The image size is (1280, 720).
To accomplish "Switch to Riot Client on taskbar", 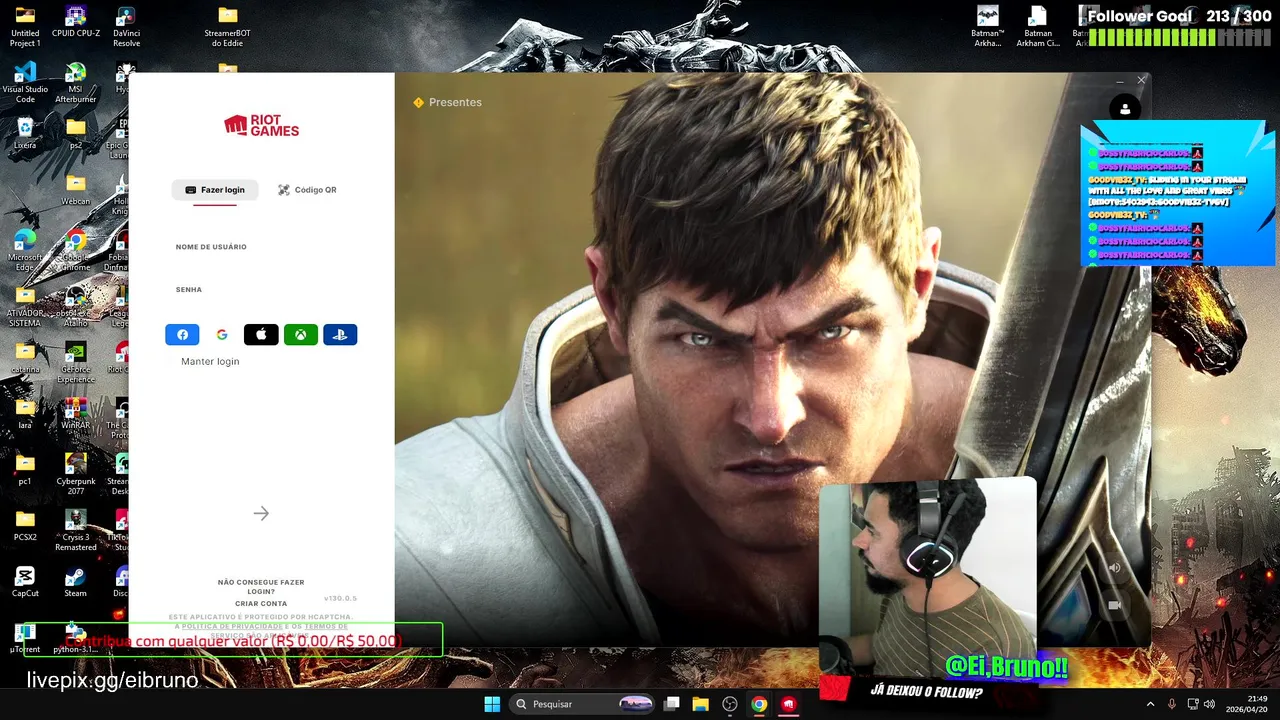I will [x=788, y=704].
